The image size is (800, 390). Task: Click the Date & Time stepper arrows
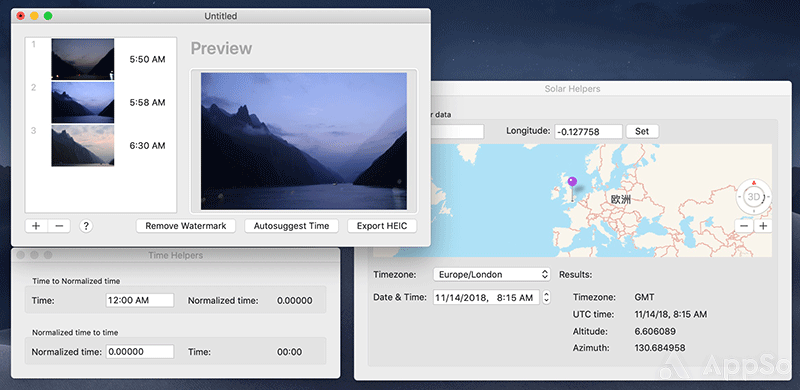pyautogui.click(x=546, y=297)
